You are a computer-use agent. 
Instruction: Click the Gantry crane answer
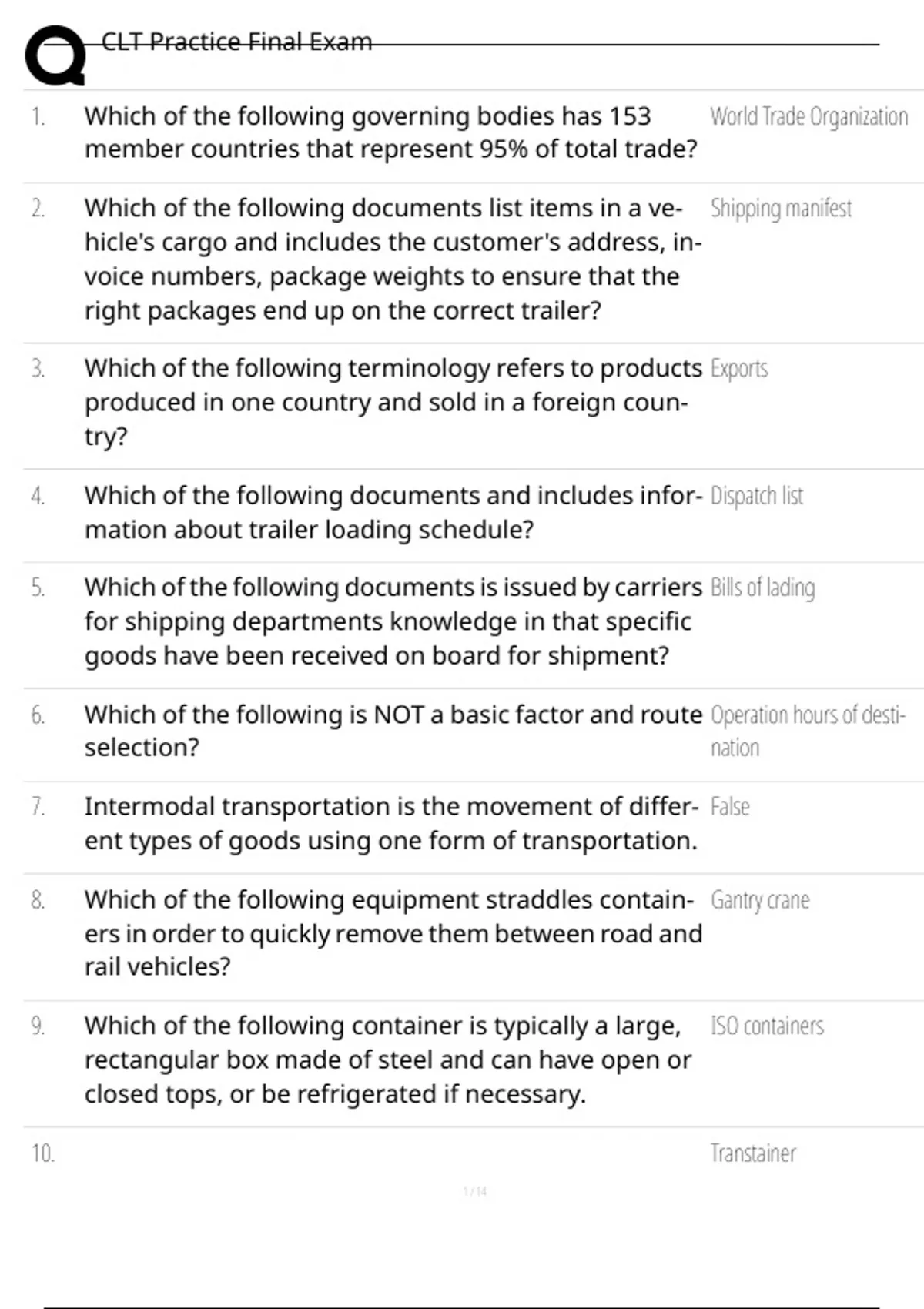(760, 900)
